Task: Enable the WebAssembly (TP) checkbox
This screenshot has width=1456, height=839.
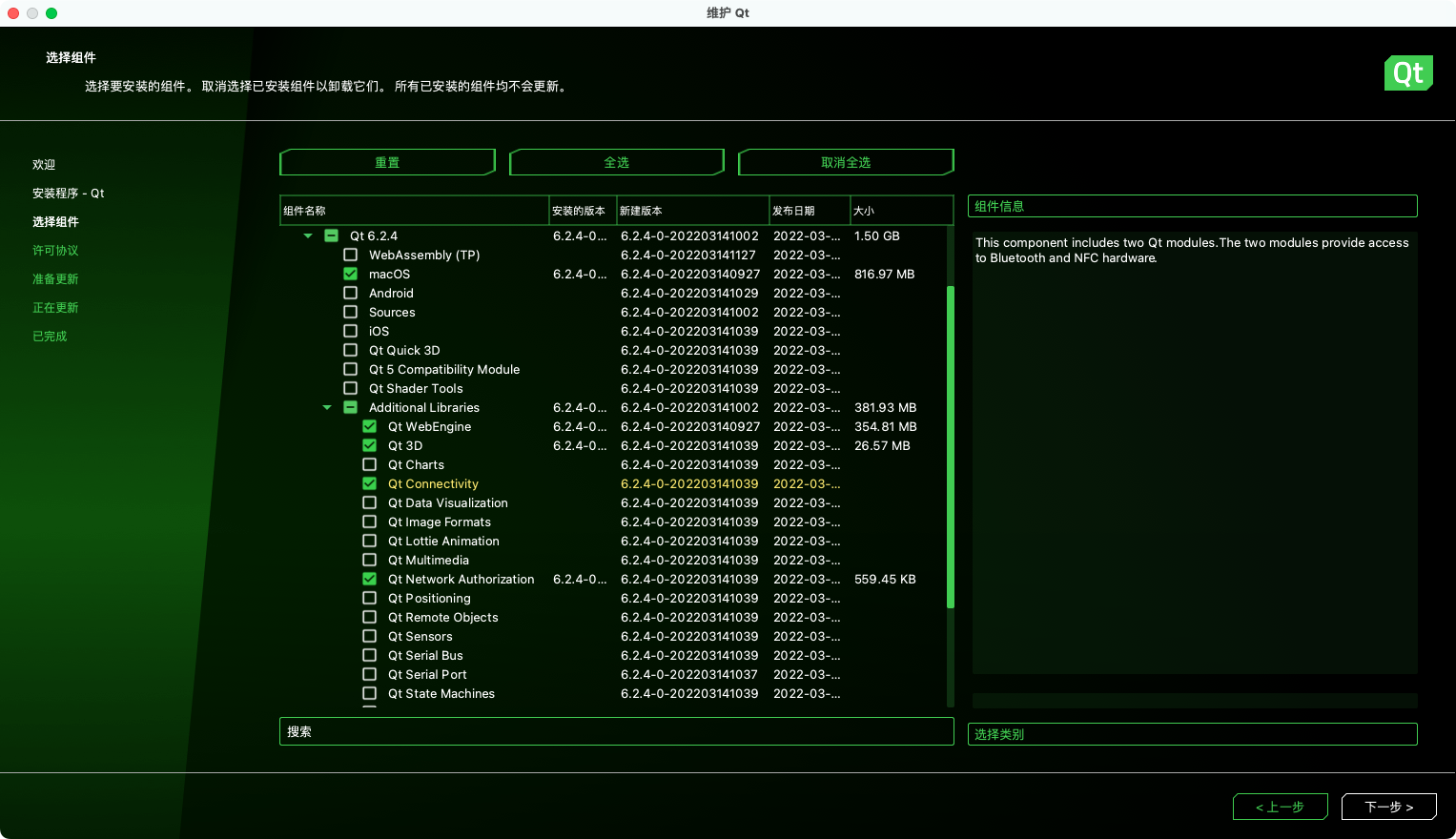Action: click(x=350, y=255)
